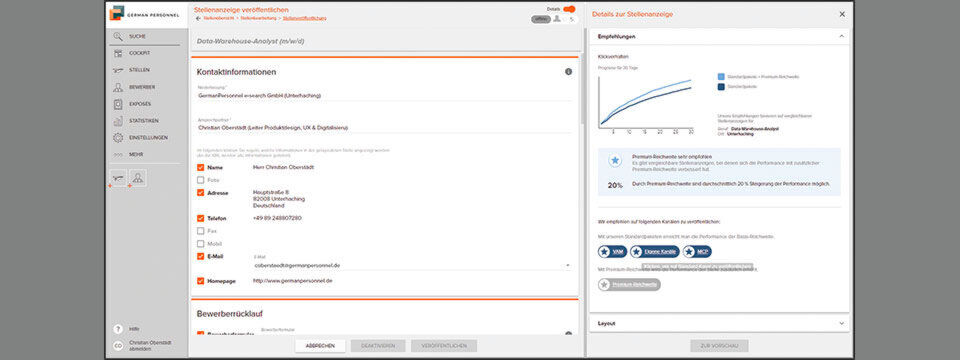Open the Hilfe question mark icon

(x=118, y=329)
